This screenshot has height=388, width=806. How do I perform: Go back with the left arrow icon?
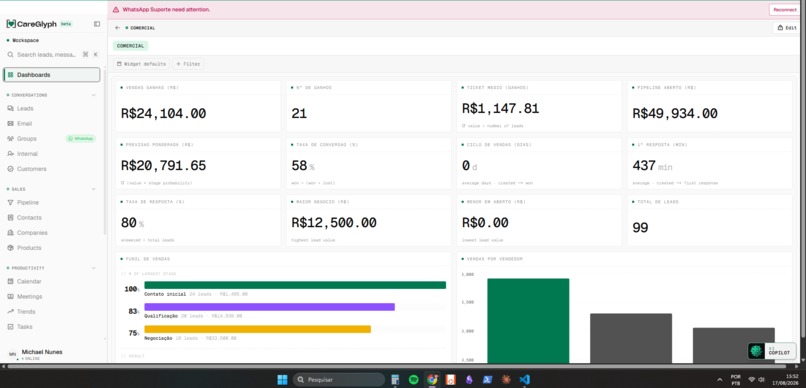[x=118, y=28]
